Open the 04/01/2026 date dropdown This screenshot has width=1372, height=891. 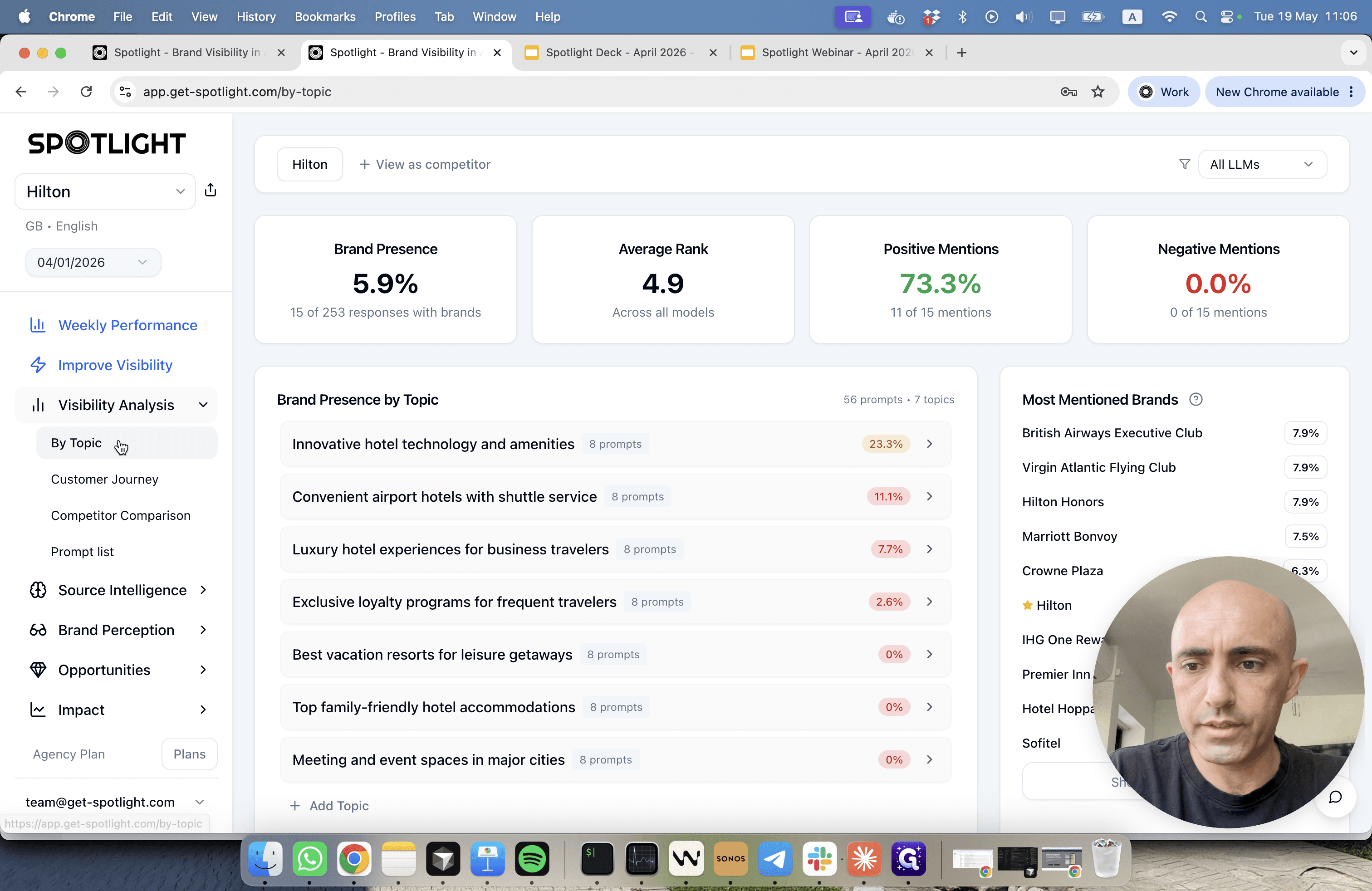point(93,262)
